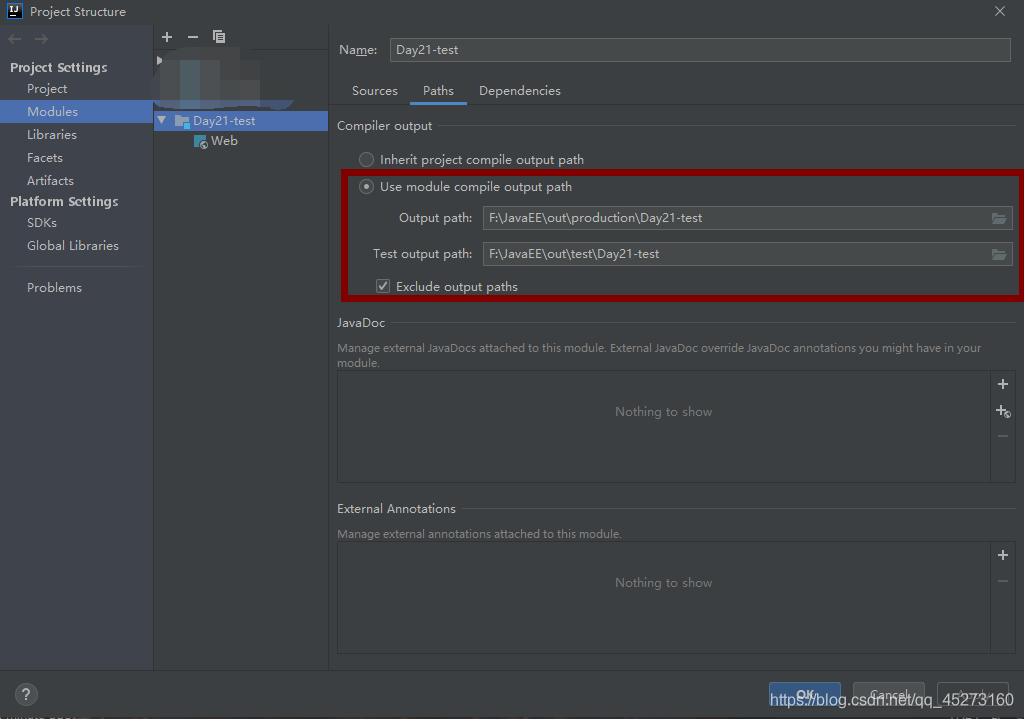Expand the blurred project tree node
The image size is (1024, 719).
coord(159,60)
